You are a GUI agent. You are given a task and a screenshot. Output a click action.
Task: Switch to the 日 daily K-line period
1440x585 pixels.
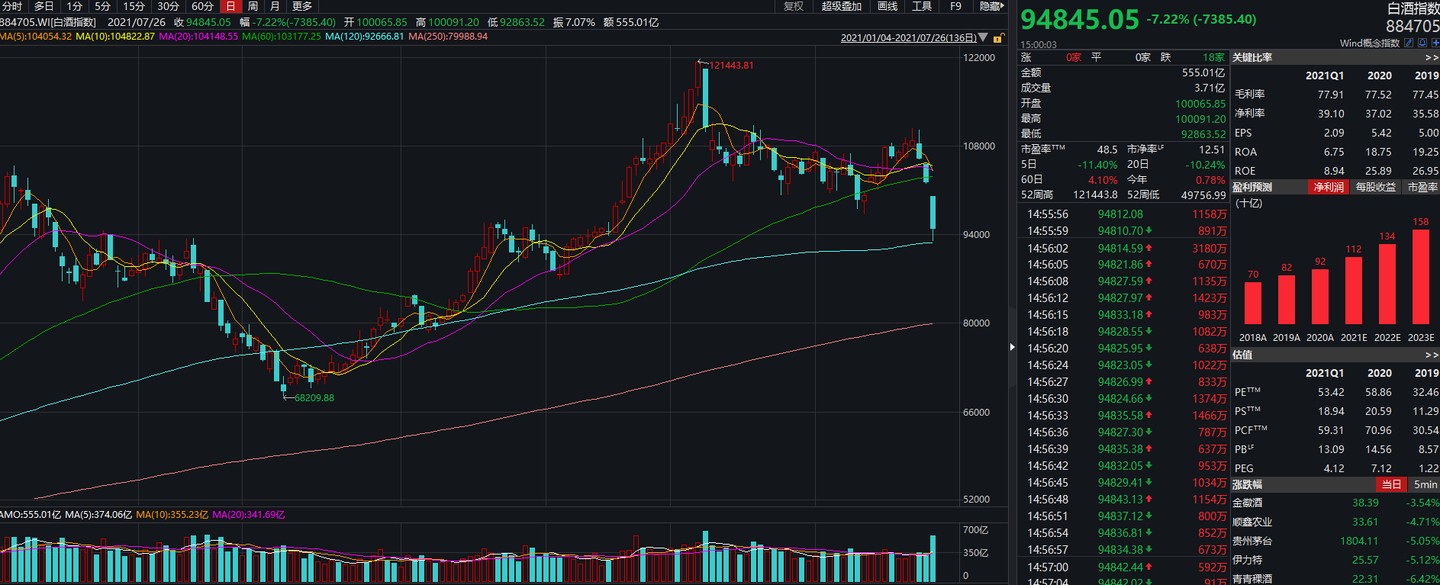click(231, 6)
